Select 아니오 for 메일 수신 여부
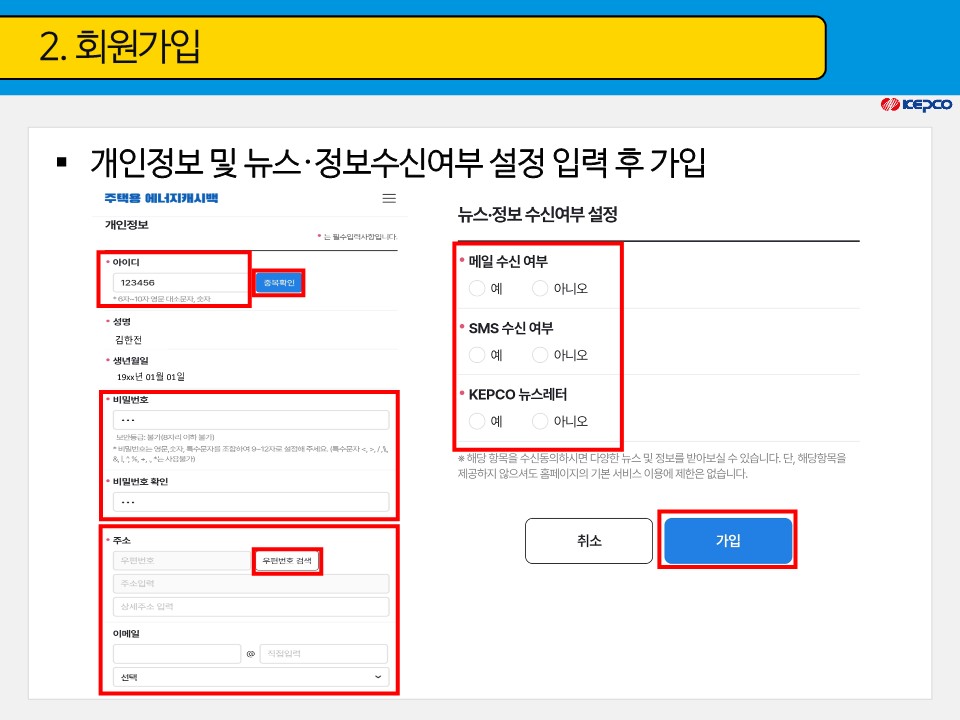 [539, 288]
